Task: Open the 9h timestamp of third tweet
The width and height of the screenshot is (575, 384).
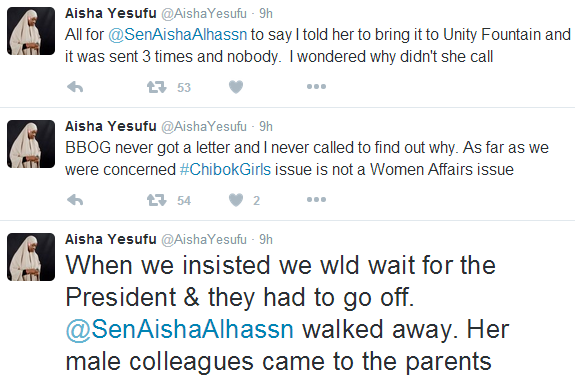Action: click(x=266, y=239)
